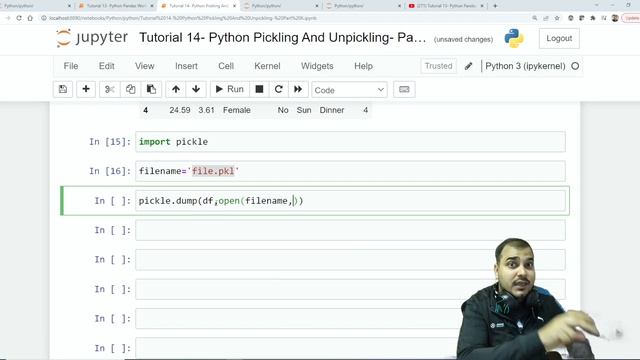640x360 pixels.
Task: Click the unsaved changes status text
Action: [x=463, y=40]
